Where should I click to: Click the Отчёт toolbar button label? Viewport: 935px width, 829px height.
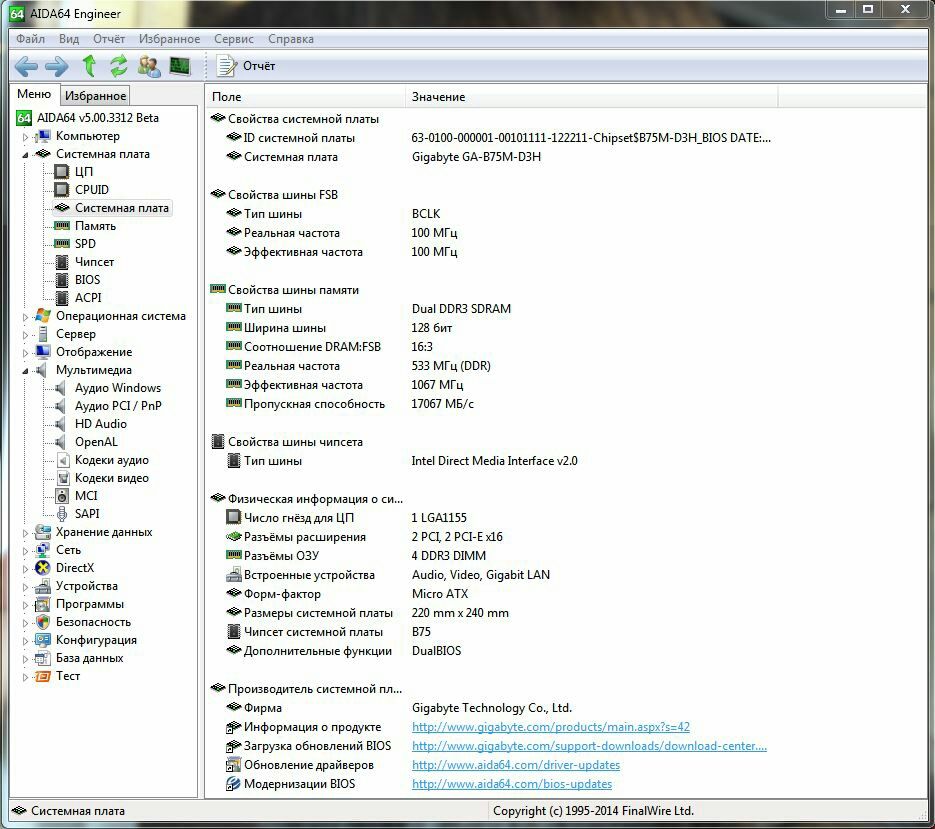pos(259,66)
